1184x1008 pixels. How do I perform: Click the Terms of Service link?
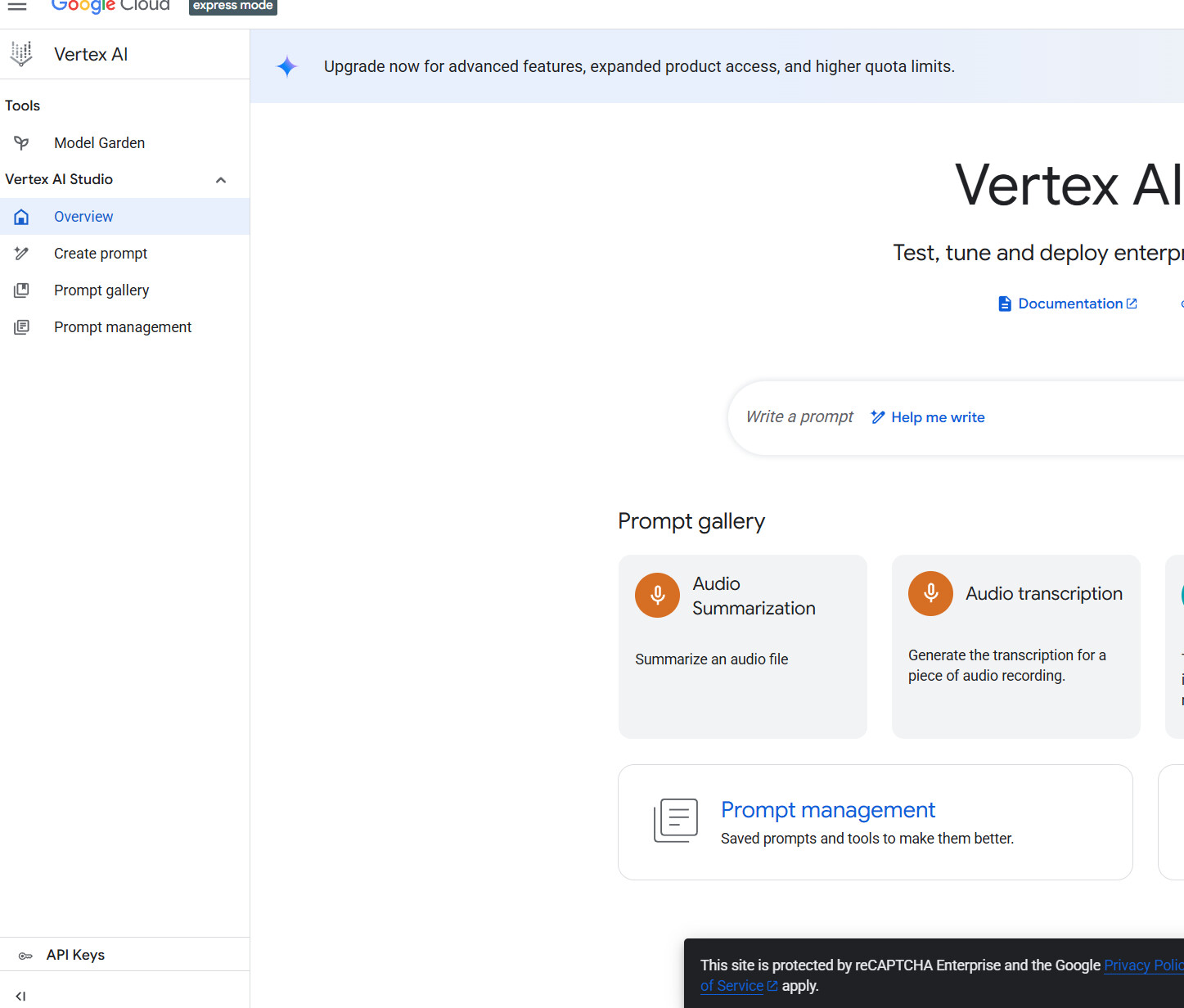click(x=732, y=986)
